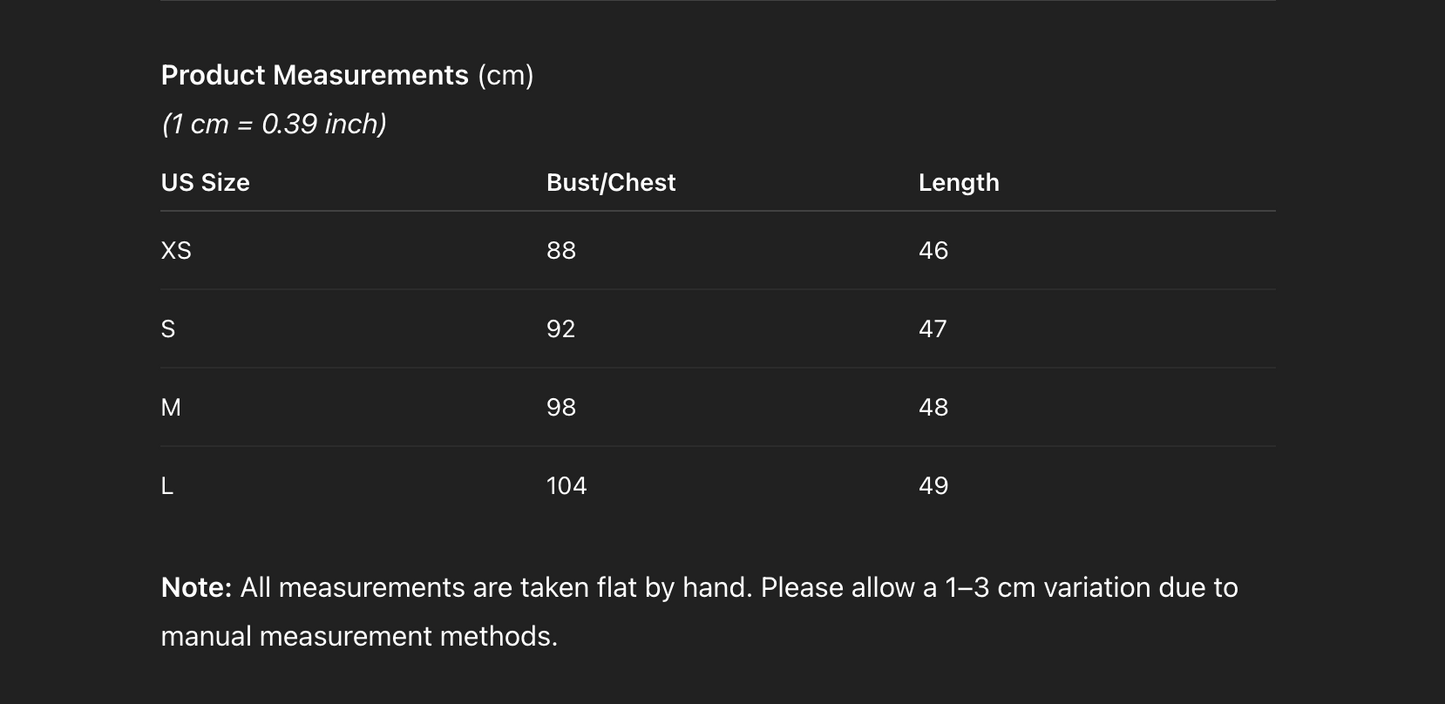Select the US Size column header

tap(205, 182)
